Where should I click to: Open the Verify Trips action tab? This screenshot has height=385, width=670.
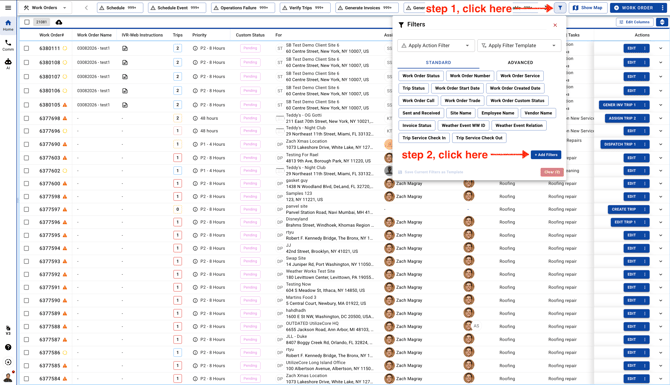click(305, 8)
